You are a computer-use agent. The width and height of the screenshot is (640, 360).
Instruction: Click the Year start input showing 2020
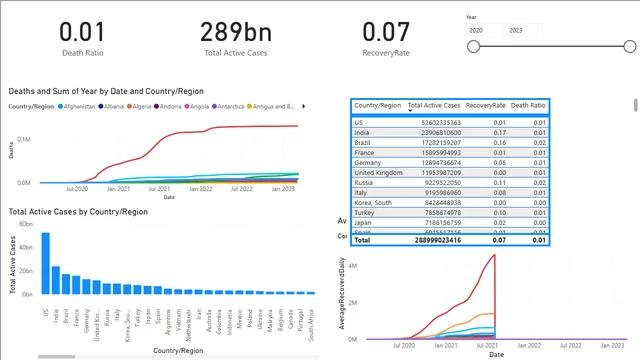click(484, 30)
